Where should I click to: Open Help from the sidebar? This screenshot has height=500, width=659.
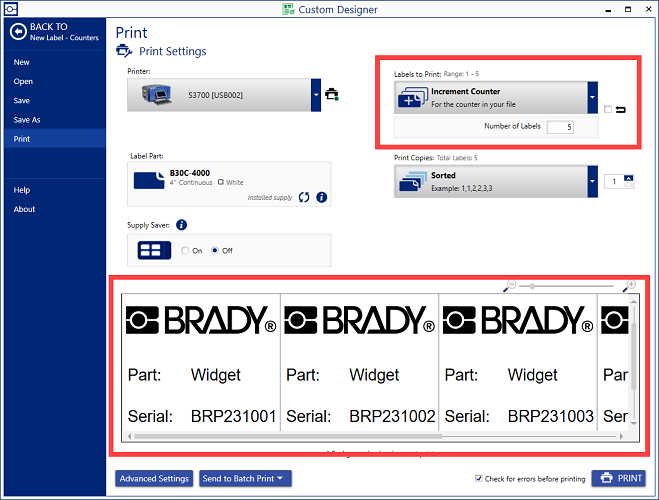22,190
